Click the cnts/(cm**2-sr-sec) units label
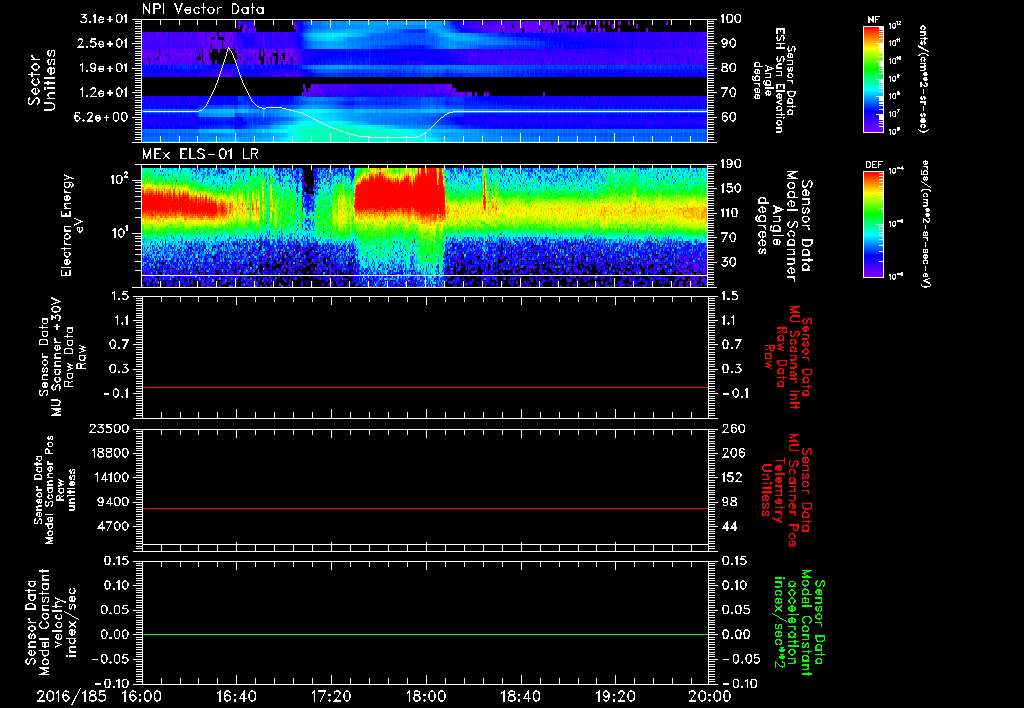The image size is (1024, 708). coord(923,78)
